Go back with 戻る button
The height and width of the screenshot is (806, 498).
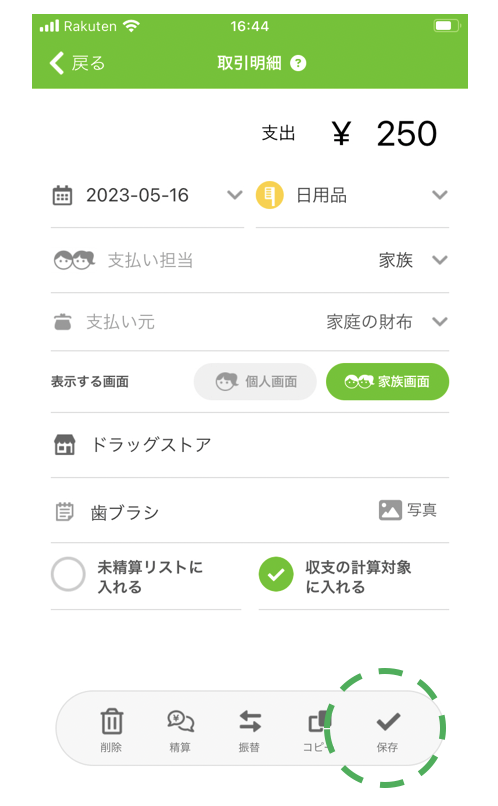point(77,63)
